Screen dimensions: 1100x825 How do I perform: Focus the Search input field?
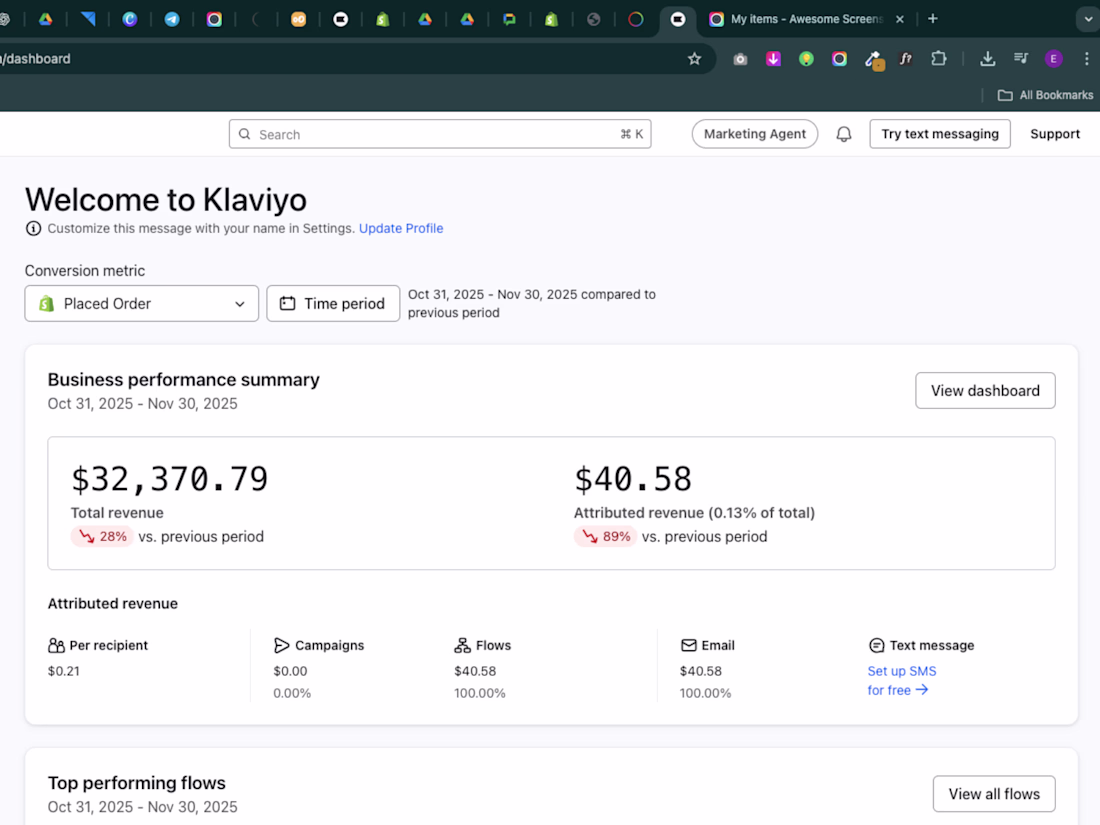[440, 134]
